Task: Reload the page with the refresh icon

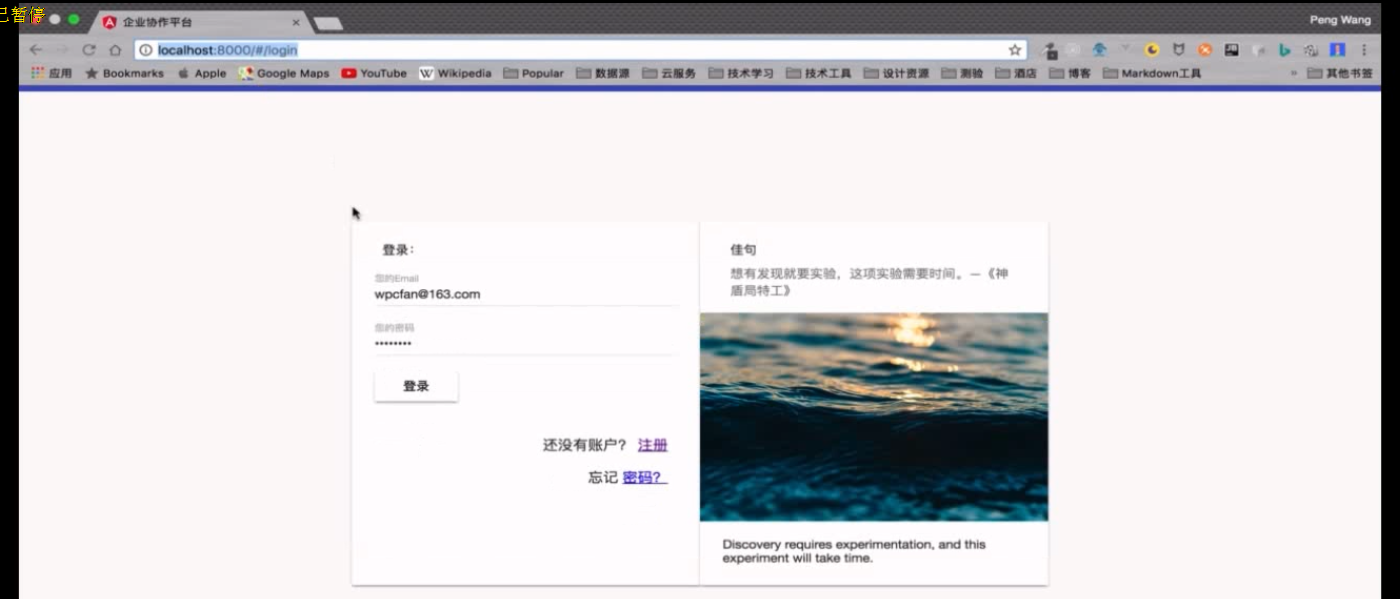Action: point(89,50)
